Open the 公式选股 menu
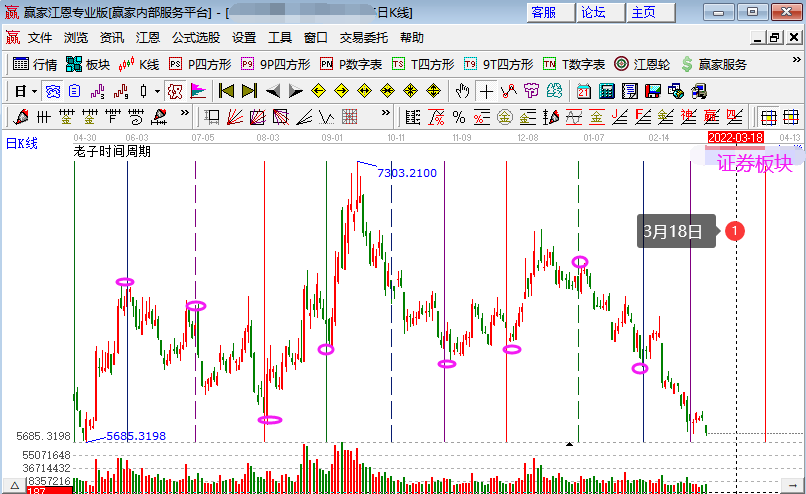The width and height of the screenshot is (806, 494). pos(196,38)
